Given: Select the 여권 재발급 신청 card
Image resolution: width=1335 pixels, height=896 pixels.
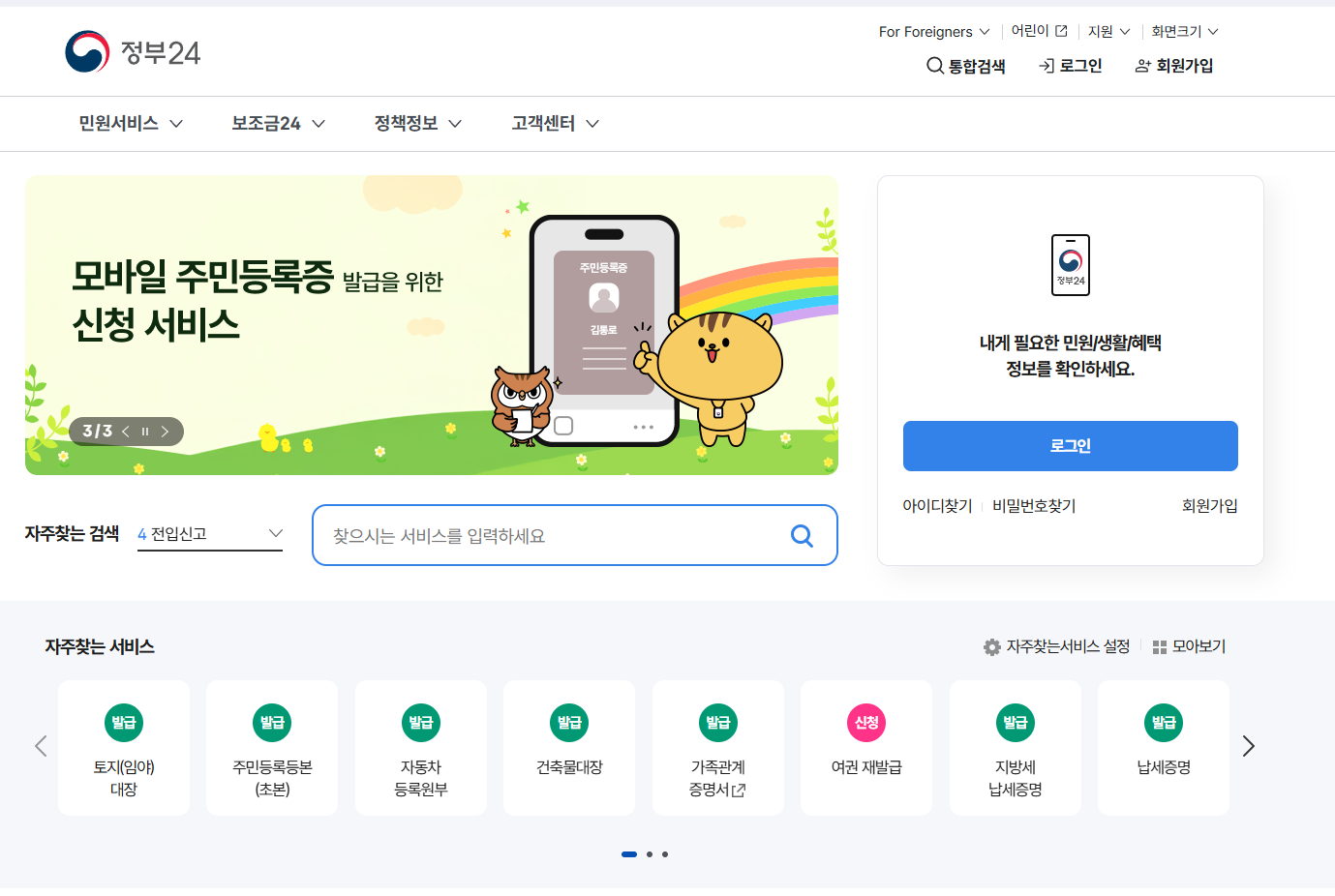Looking at the screenshot, I should [x=866, y=747].
